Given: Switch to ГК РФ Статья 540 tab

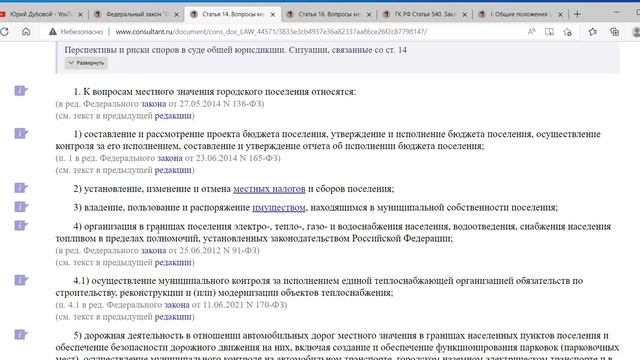Looking at the screenshot, I should coord(424,14).
